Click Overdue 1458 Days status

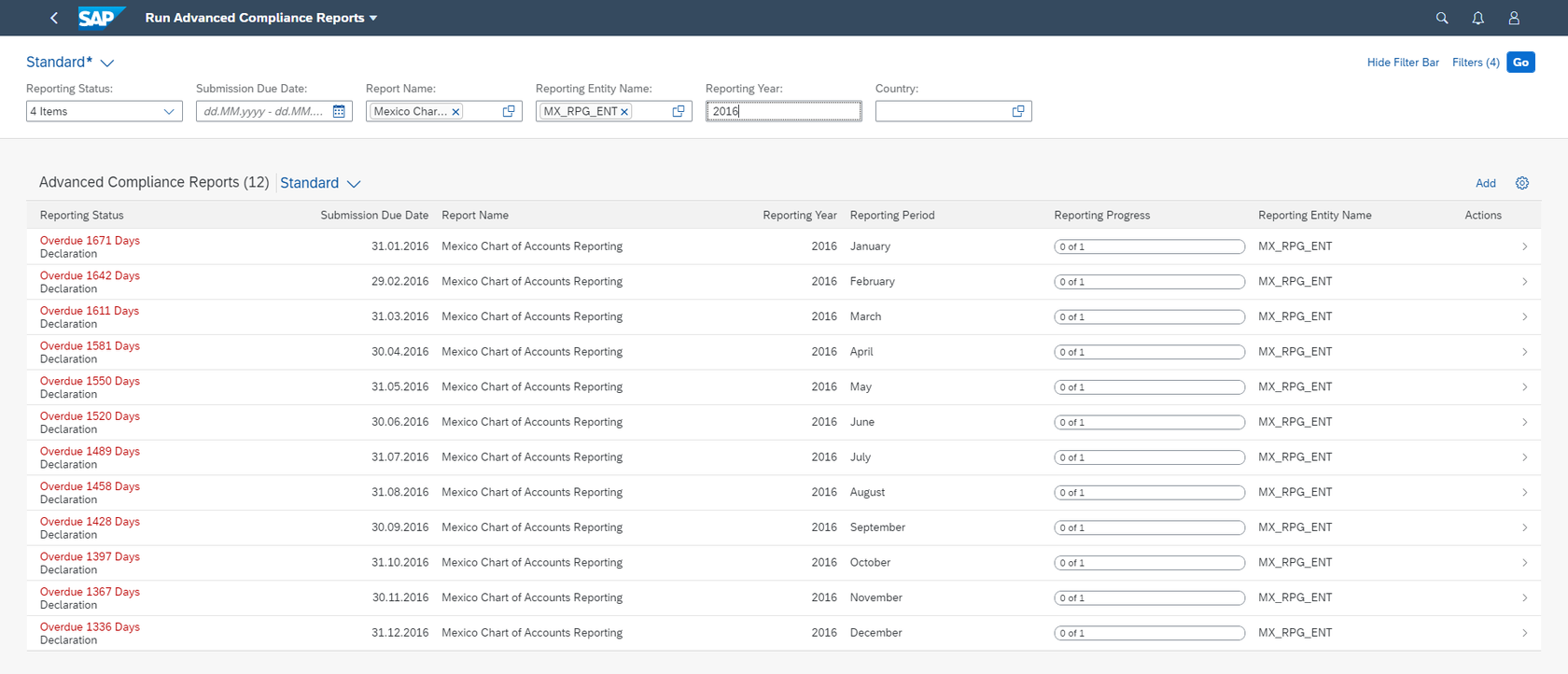90,486
